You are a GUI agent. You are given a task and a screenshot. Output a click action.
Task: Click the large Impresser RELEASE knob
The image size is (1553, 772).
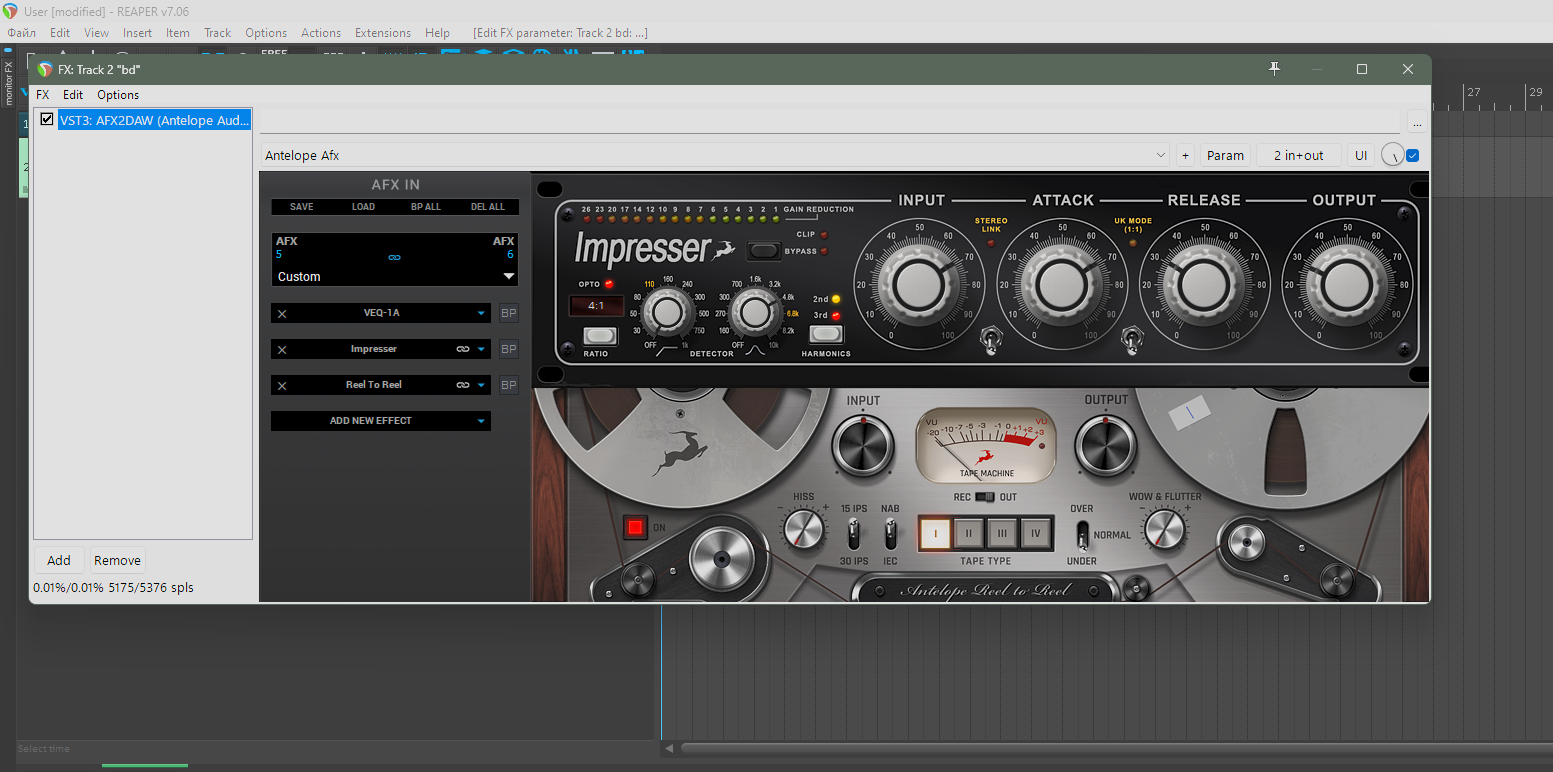1204,285
